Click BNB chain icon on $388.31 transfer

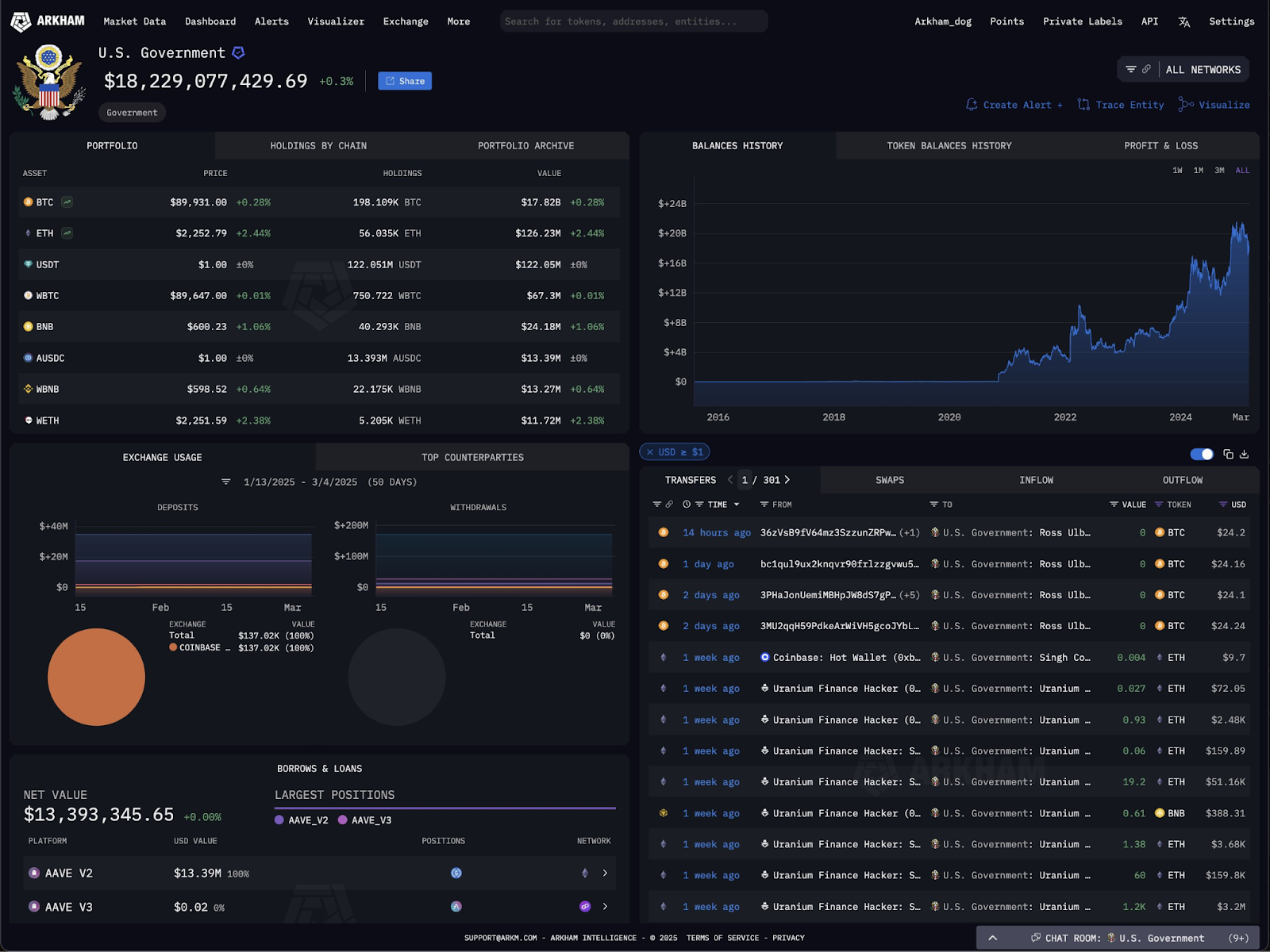pos(664,813)
